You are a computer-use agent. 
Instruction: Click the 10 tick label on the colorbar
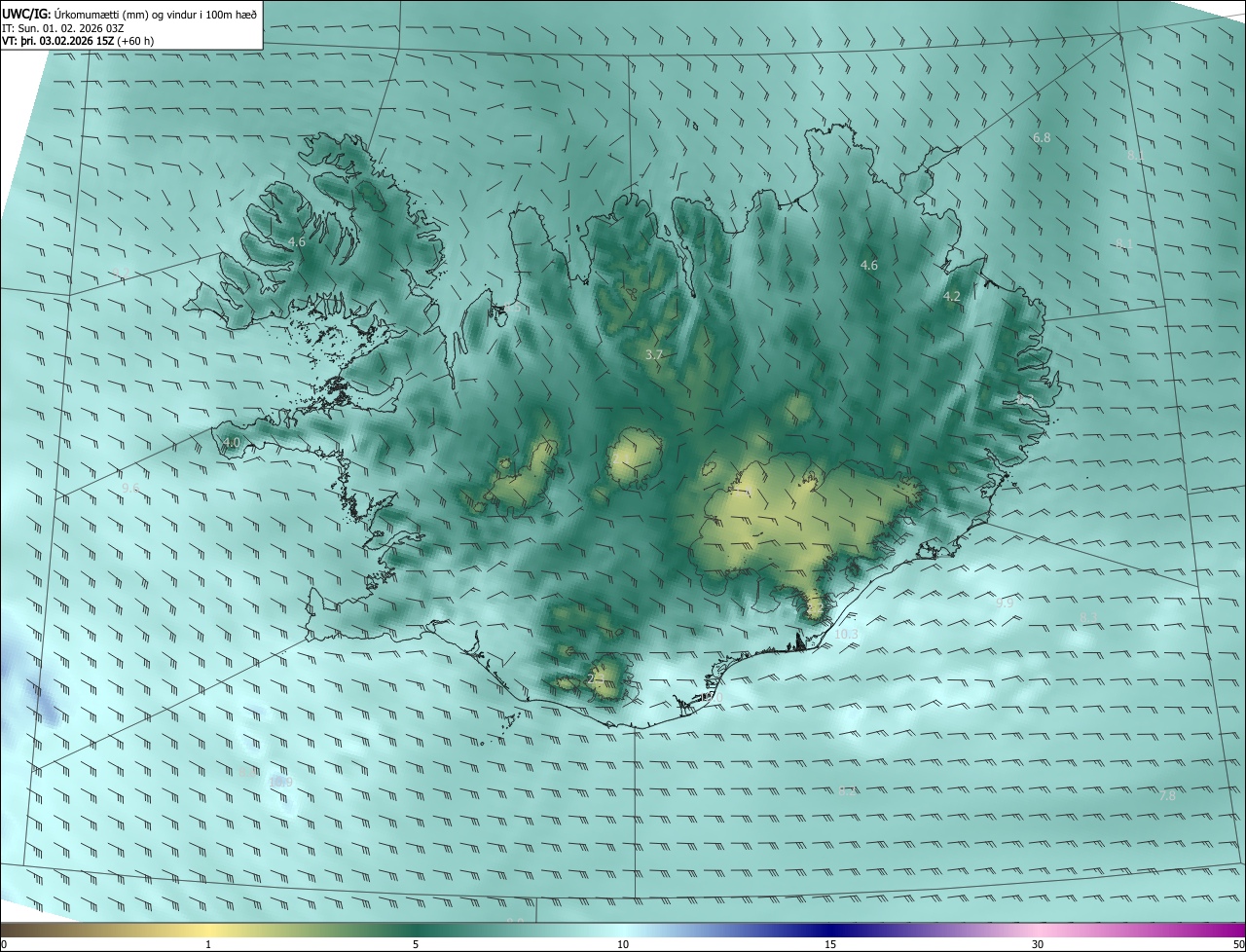[623, 944]
